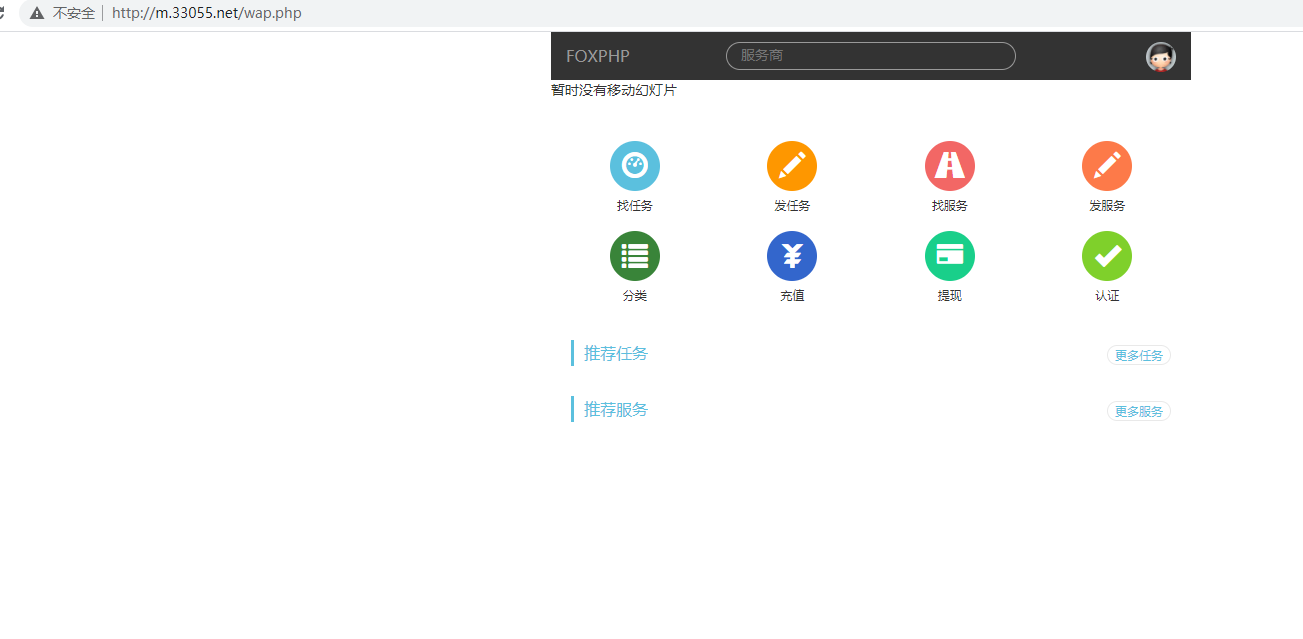Click the 推荐任务 section heading
Screen dimensions: 1303x639
click(614, 352)
